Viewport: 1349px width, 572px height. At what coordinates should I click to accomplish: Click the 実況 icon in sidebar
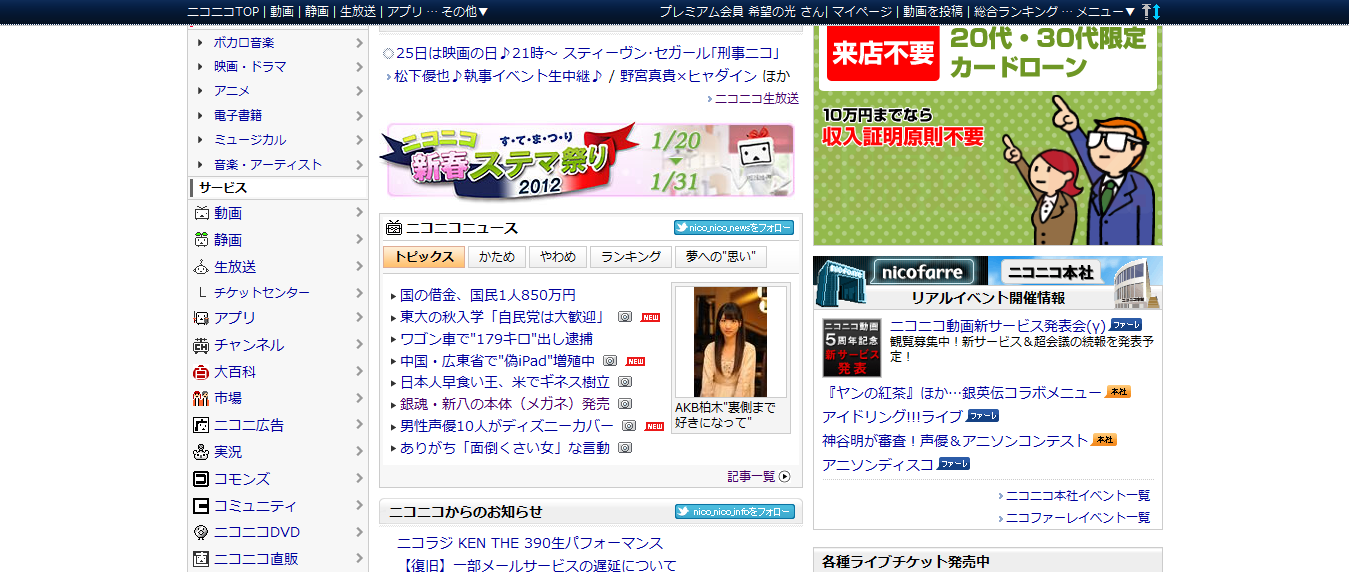pos(201,452)
